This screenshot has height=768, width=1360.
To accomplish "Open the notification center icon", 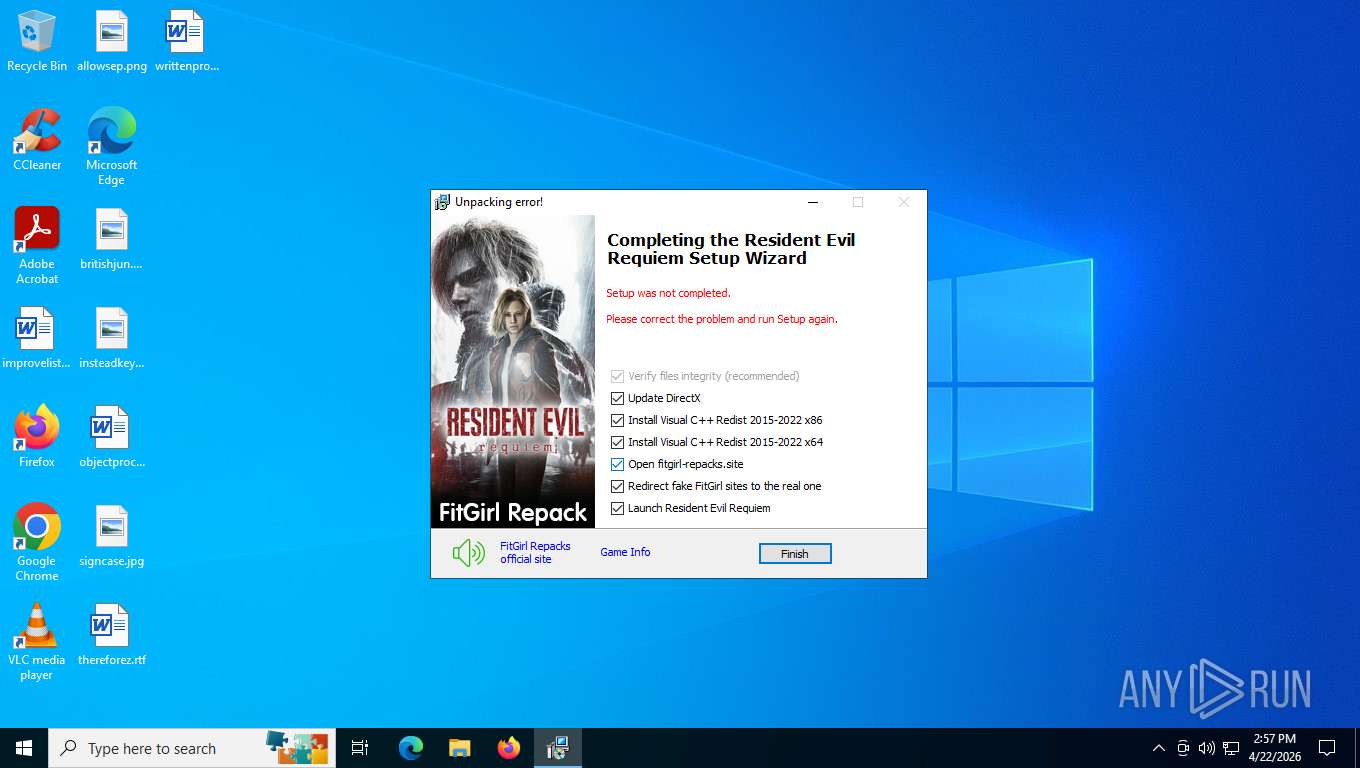I will click(1327, 748).
